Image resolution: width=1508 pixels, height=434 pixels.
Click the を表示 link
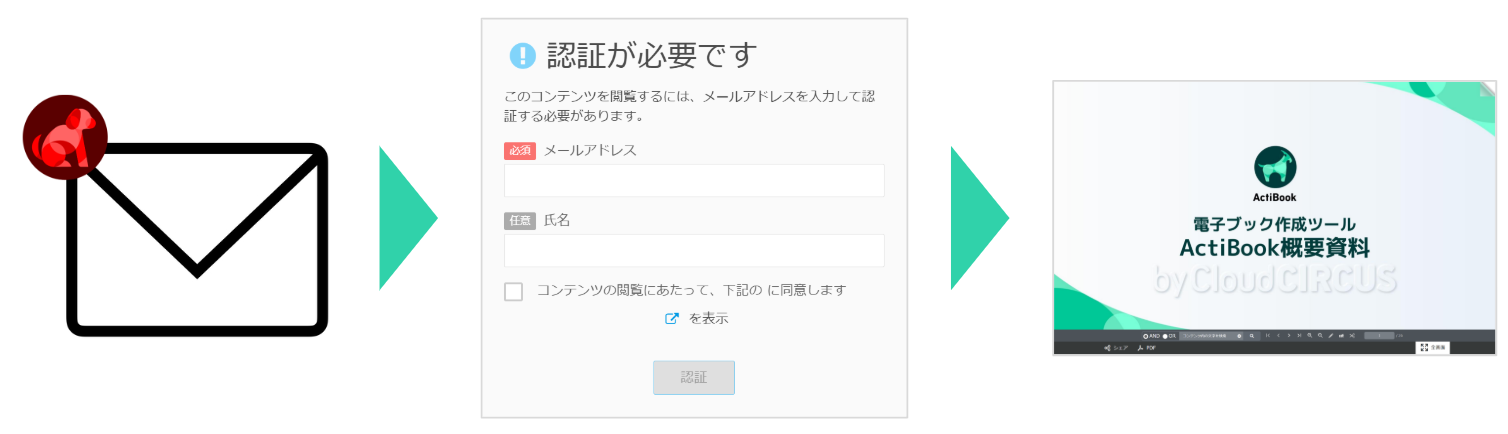coord(708,319)
